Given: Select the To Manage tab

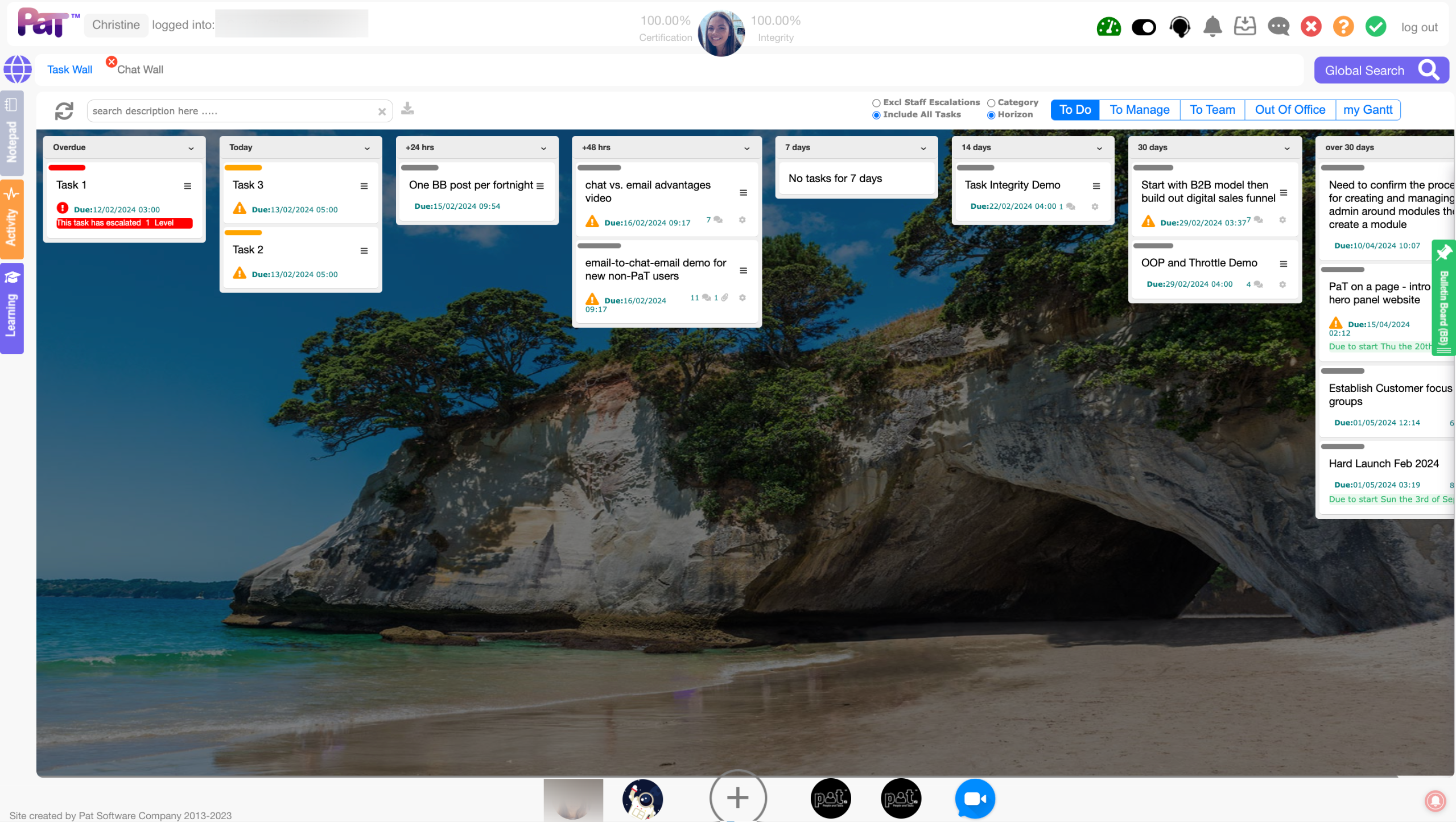Looking at the screenshot, I should pos(1139,110).
